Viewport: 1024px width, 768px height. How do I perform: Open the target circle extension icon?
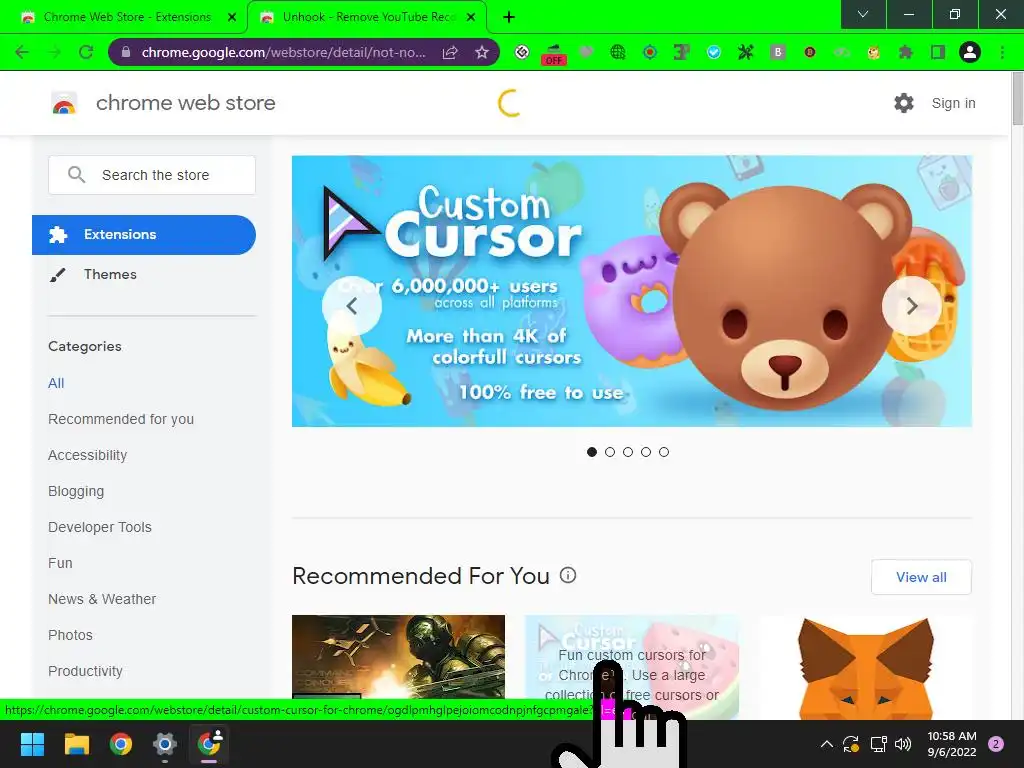[650, 52]
